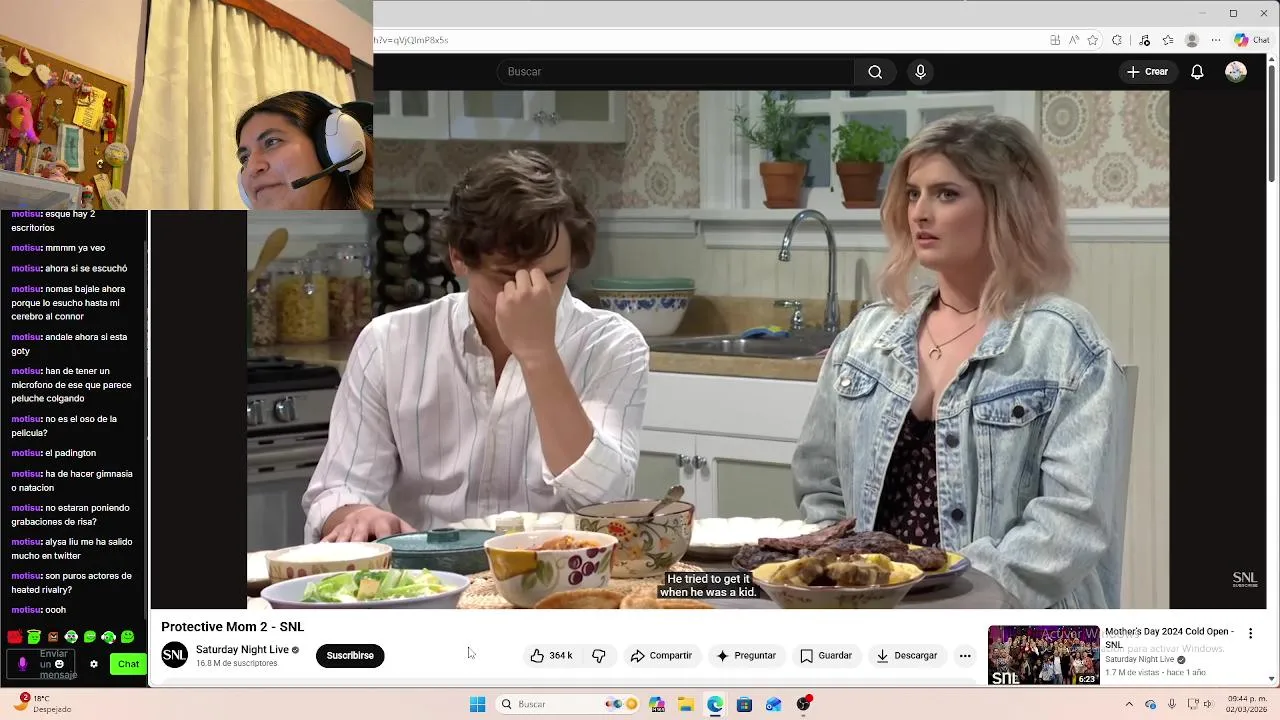Click the Crear button

(x=1147, y=72)
